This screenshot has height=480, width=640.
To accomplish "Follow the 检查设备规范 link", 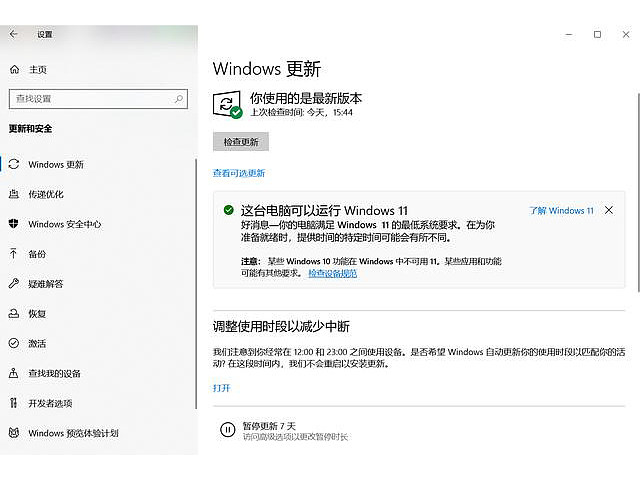I will pyautogui.click(x=333, y=273).
